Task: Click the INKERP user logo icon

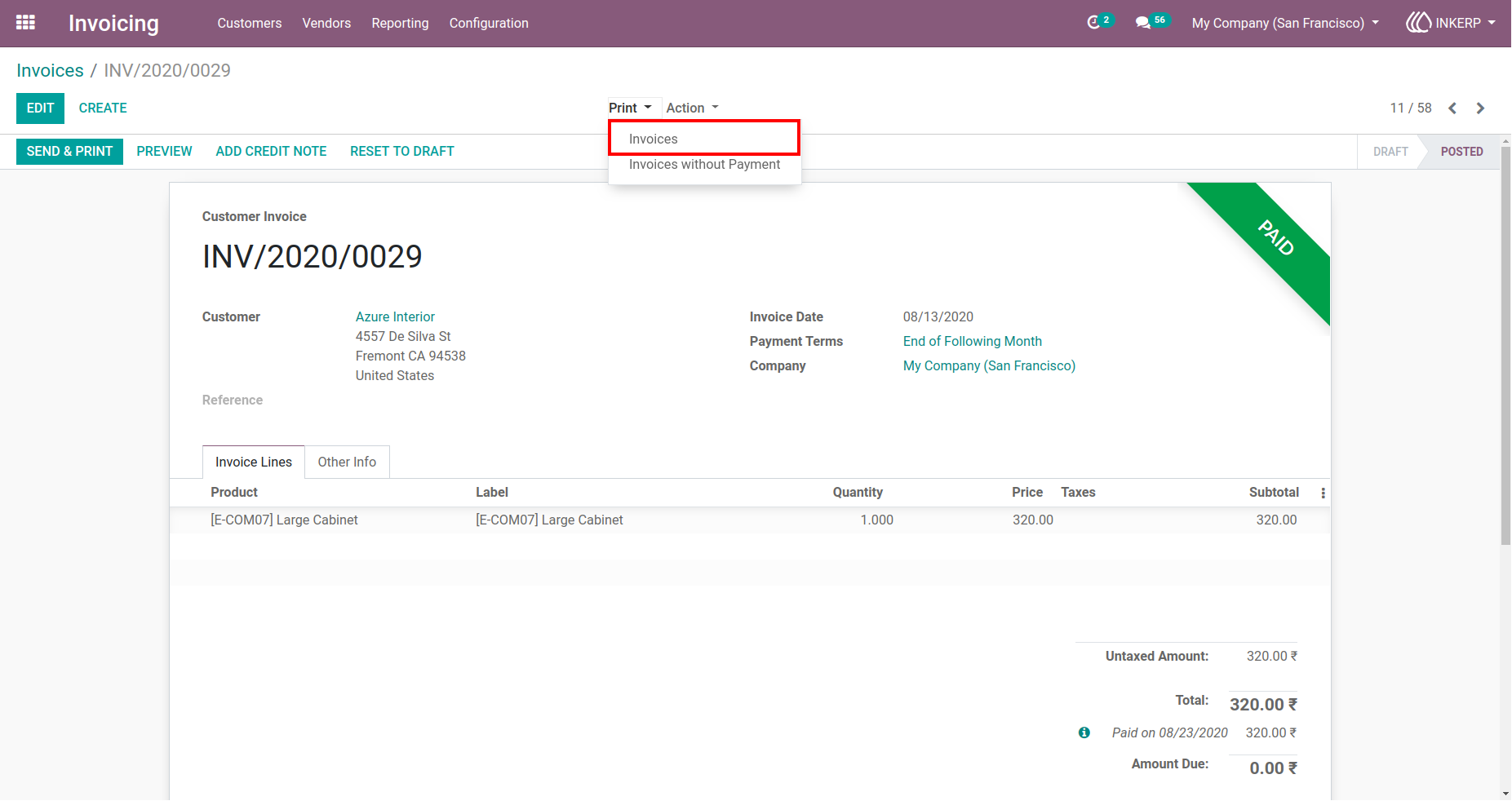Action: 1418,23
